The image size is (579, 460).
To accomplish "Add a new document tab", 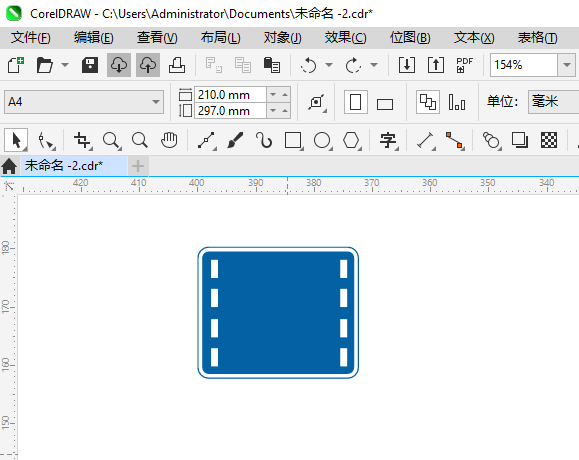I will [138, 166].
